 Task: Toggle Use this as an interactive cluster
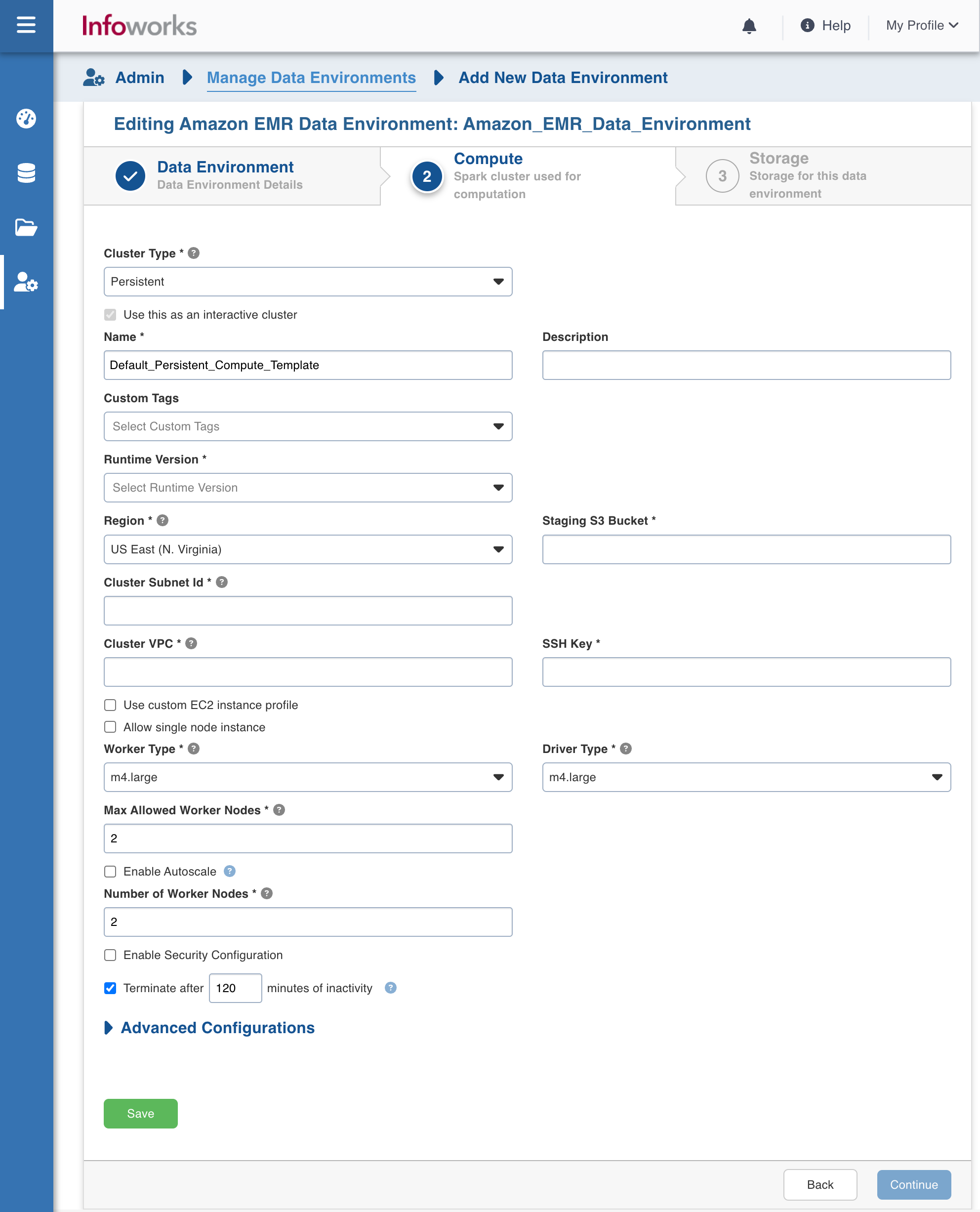110,315
